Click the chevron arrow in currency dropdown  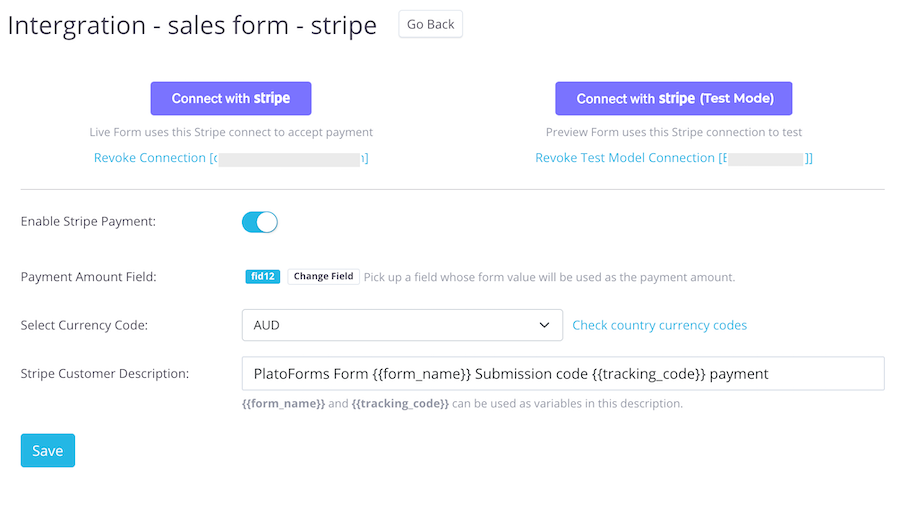[x=544, y=325]
